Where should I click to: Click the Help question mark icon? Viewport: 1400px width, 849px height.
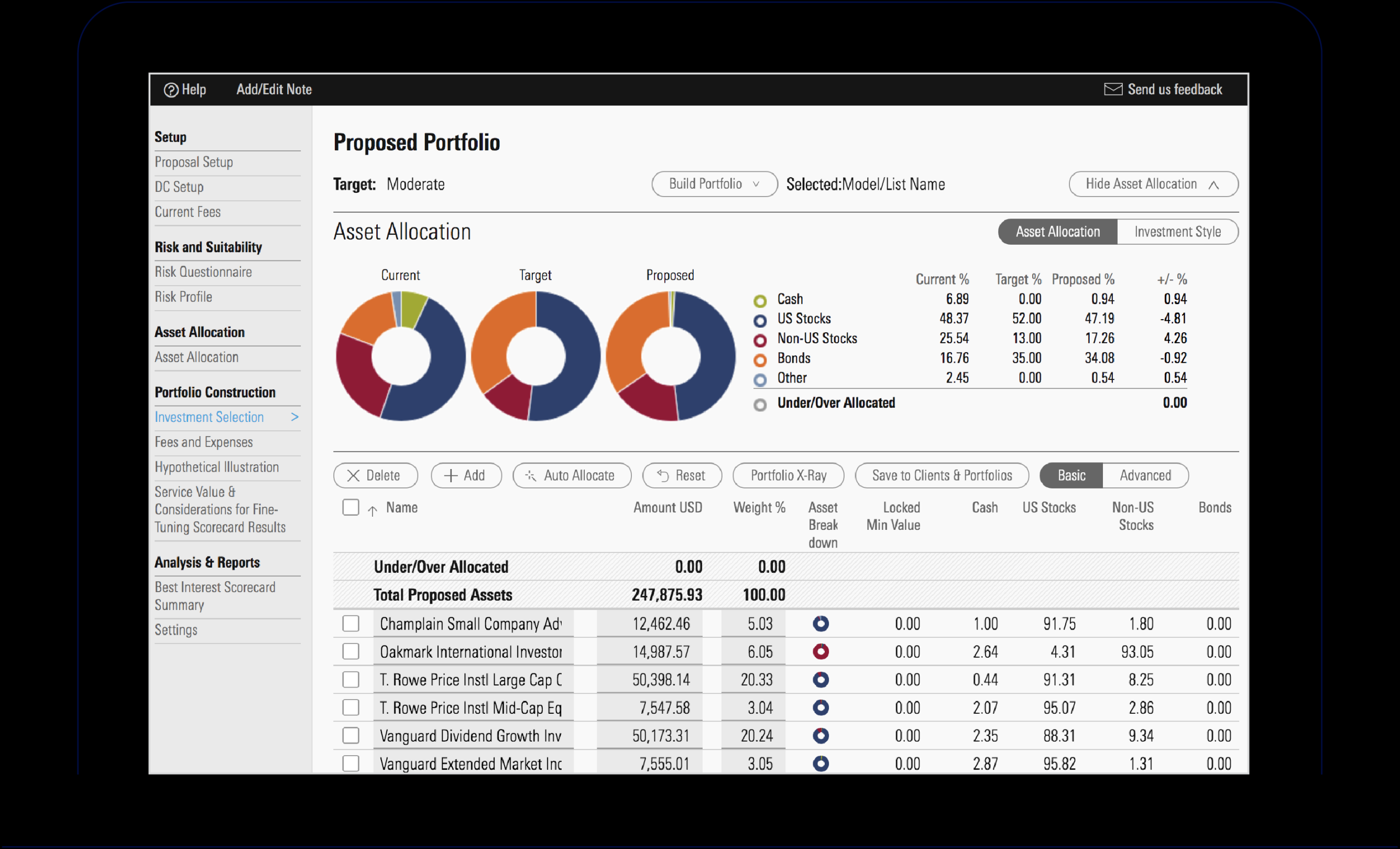(171, 90)
